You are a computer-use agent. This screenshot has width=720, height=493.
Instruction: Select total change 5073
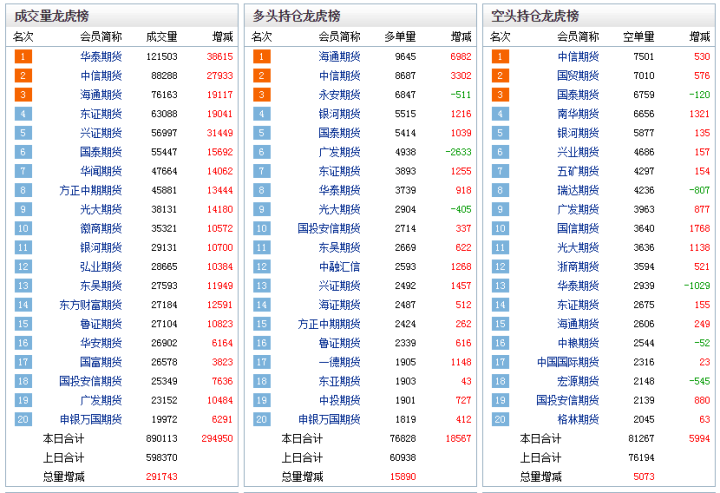point(644,476)
